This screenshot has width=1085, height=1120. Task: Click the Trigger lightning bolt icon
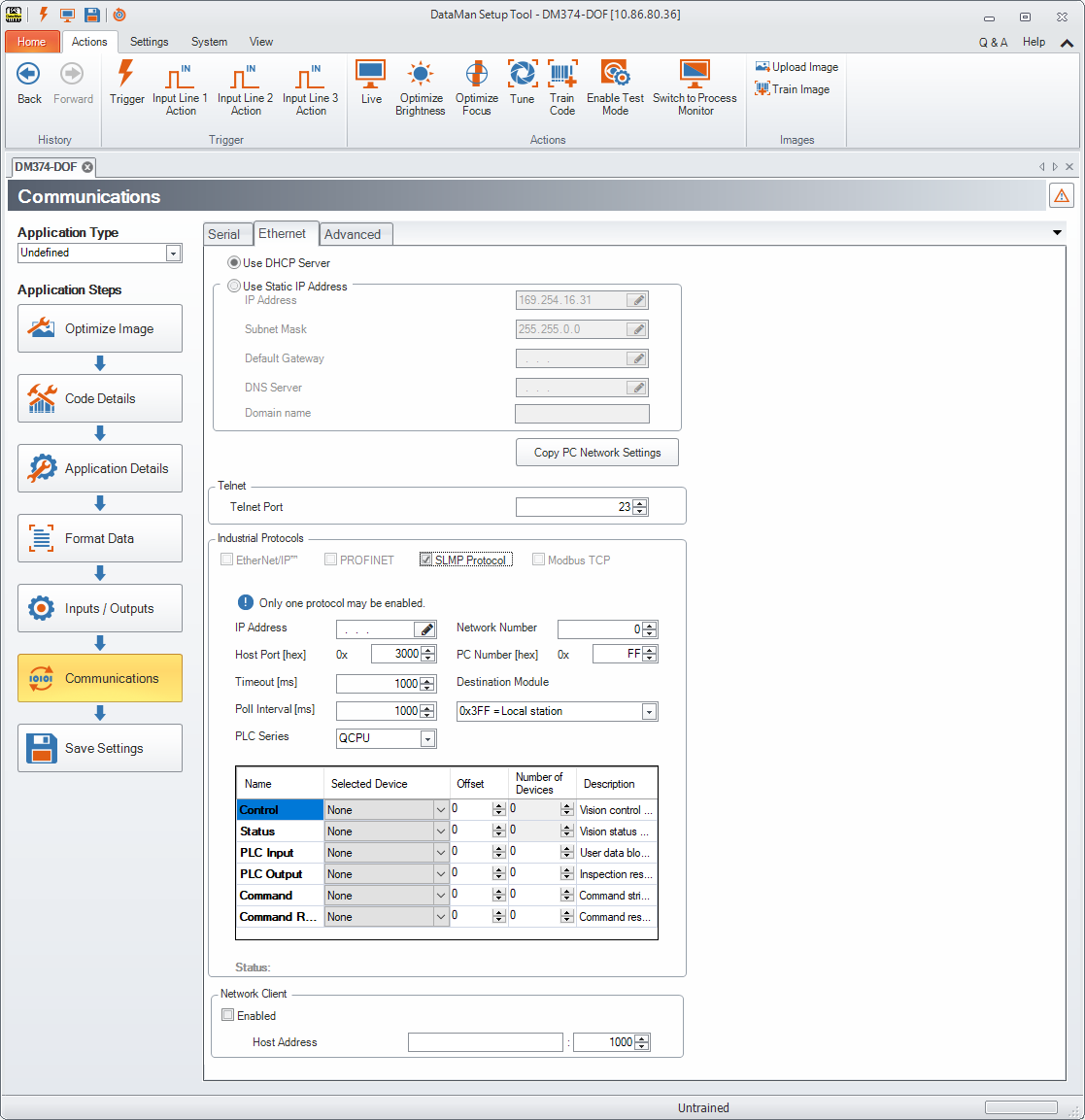coord(126,76)
